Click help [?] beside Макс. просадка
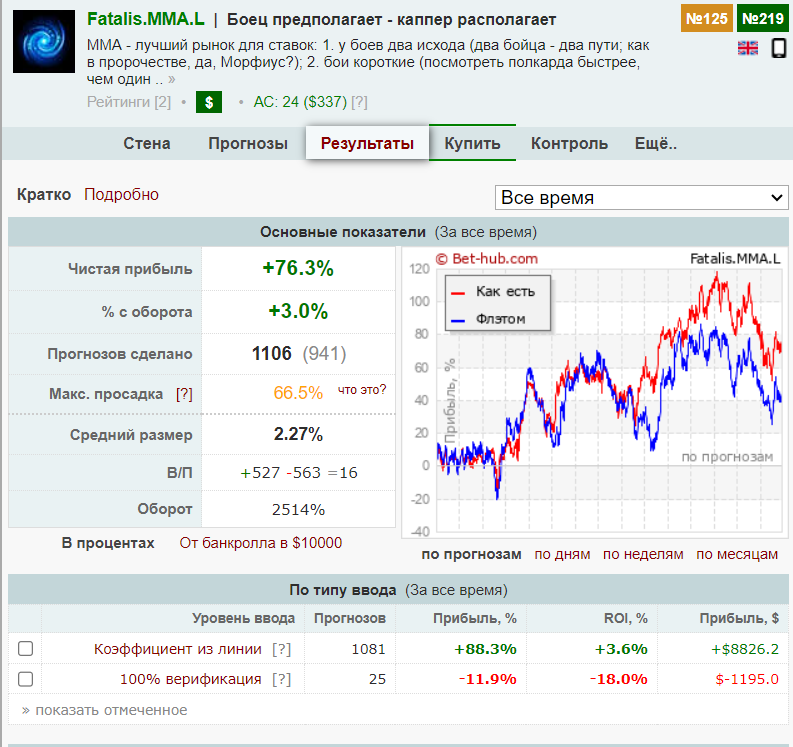 (184, 394)
